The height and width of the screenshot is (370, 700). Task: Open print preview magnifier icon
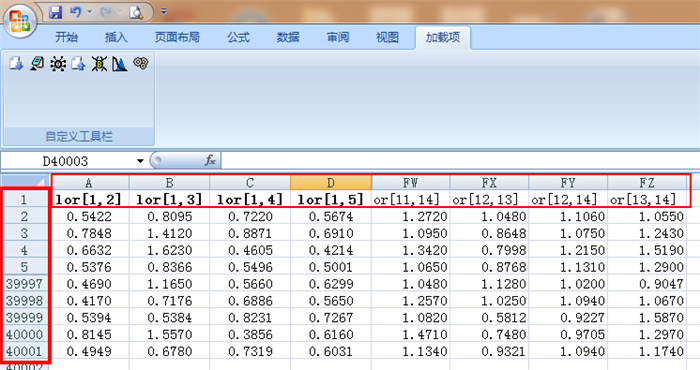tap(136, 12)
